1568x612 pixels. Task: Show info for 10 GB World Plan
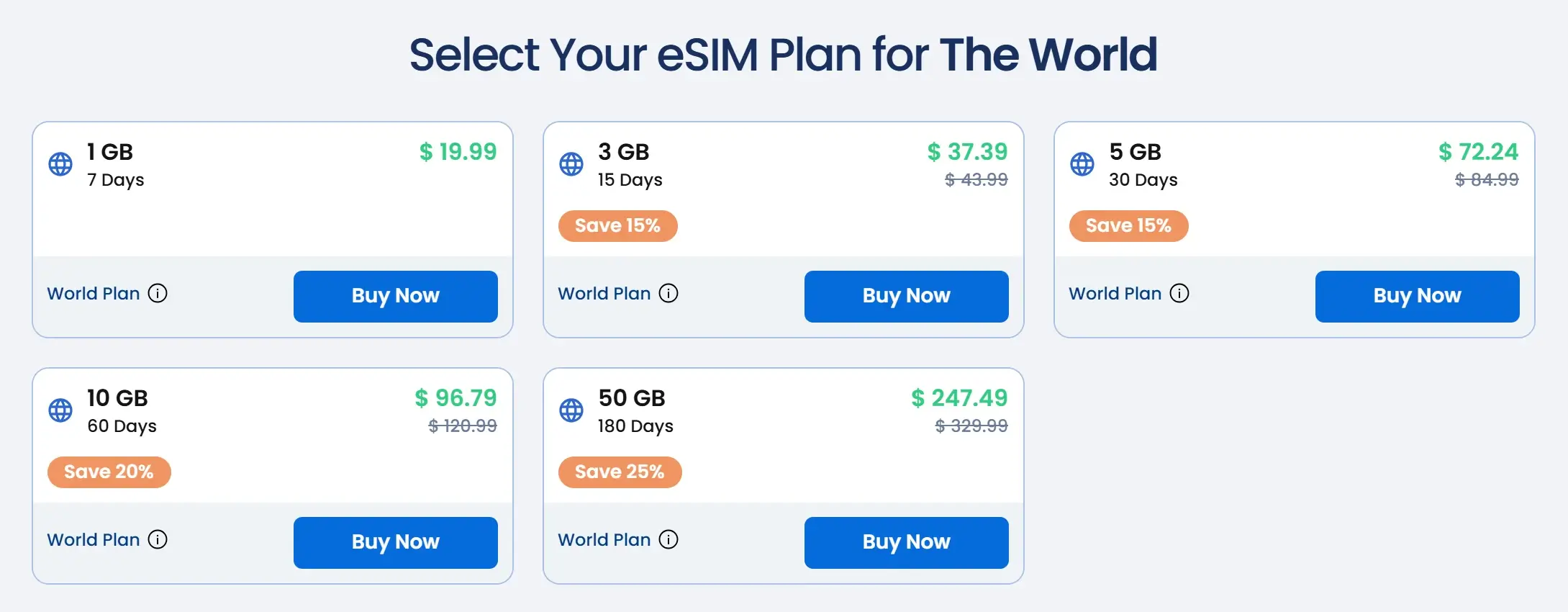[x=158, y=539]
